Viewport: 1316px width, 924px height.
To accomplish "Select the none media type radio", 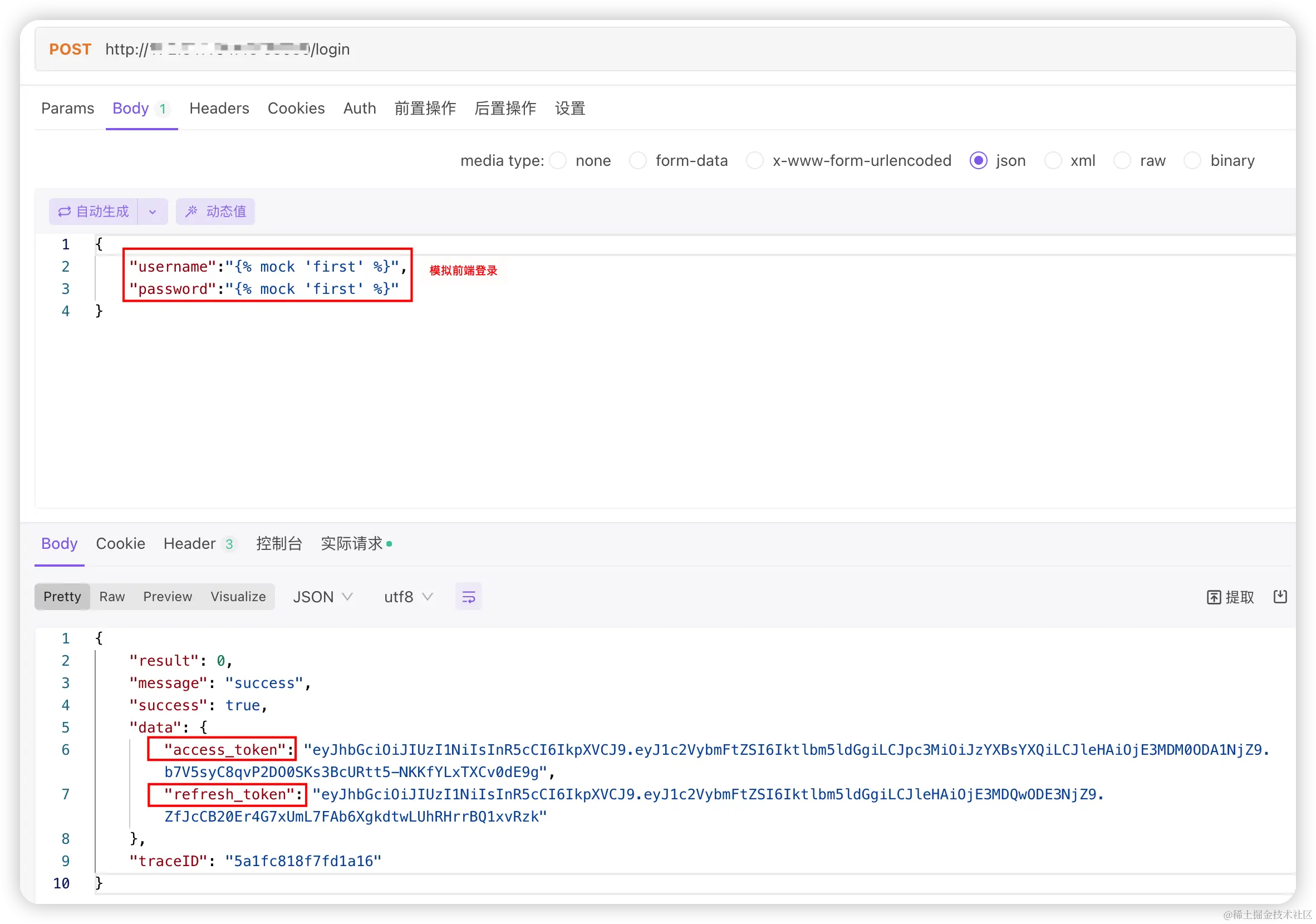I will pyautogui.click(x=558, y=160).
